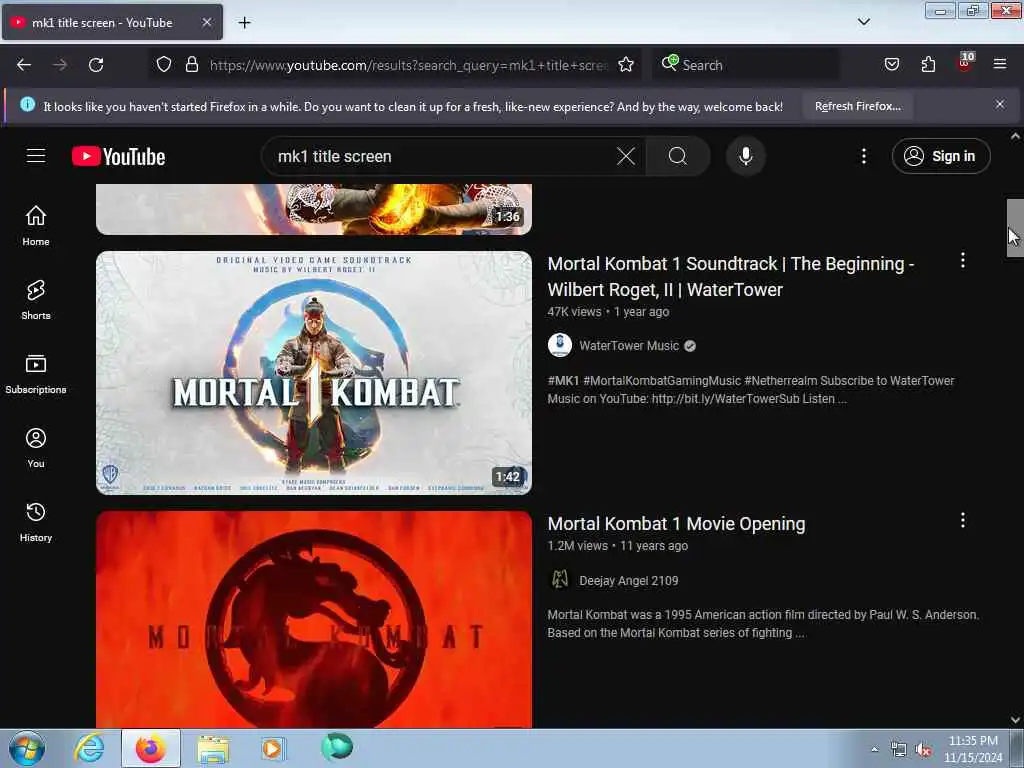
Task: Show hidden tray icons arrow
Action: 874,750
